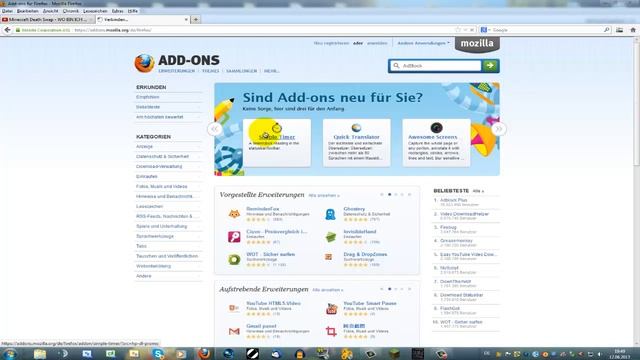Screen dimensions: 640x360
Task: Open Empfohlen in Erkunden sidebar
Action: 148,97
